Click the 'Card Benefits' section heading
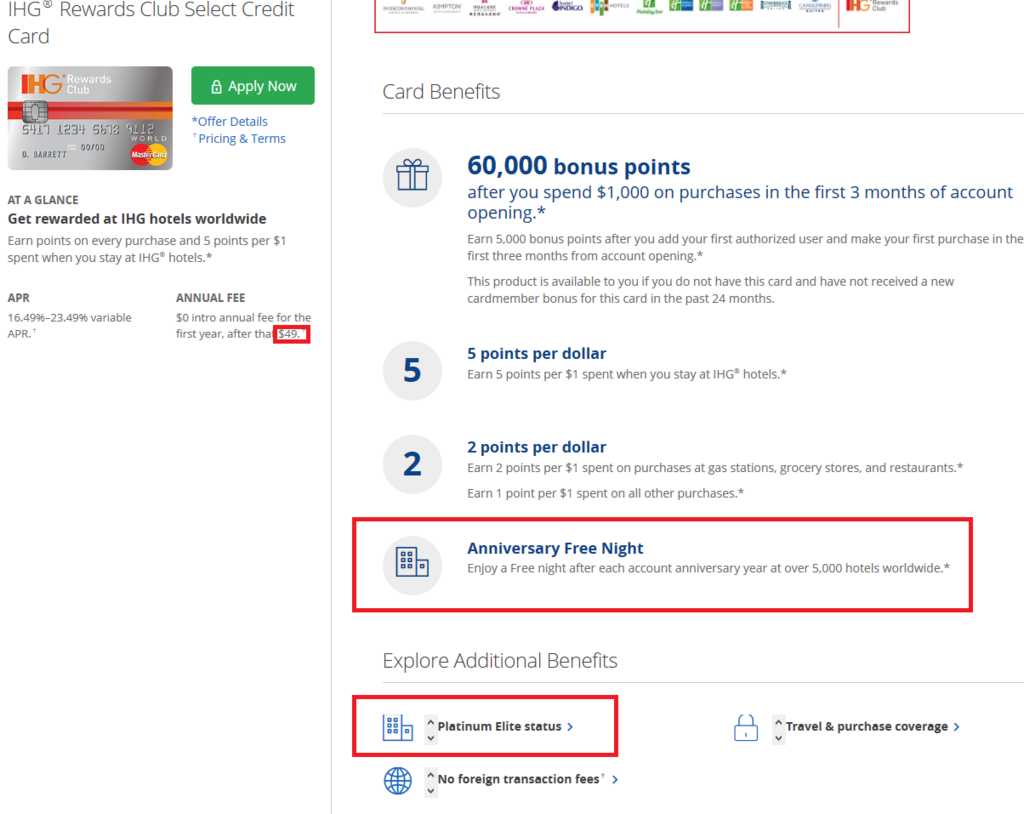1024x814 pixels. tap(441, 91)
